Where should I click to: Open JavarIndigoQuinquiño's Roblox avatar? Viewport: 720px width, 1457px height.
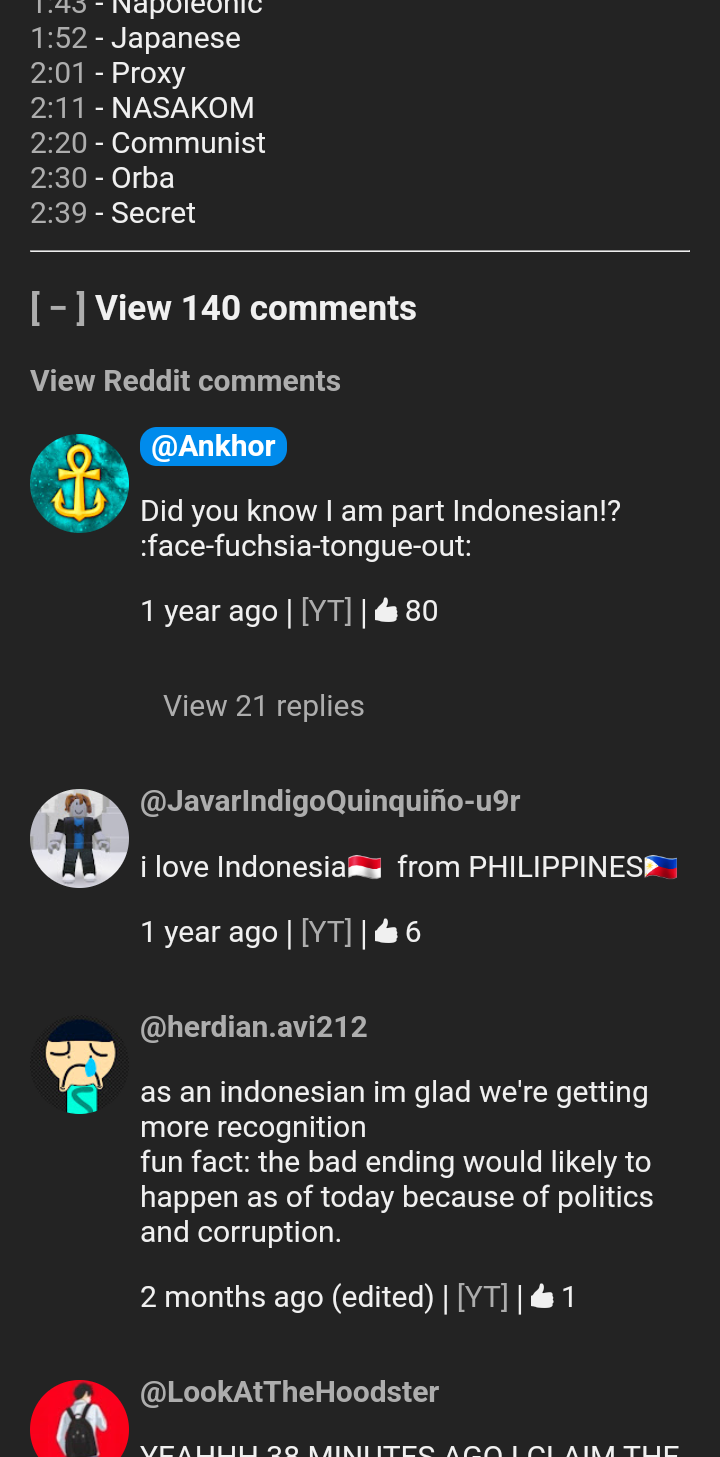click(x=80, y=838)
